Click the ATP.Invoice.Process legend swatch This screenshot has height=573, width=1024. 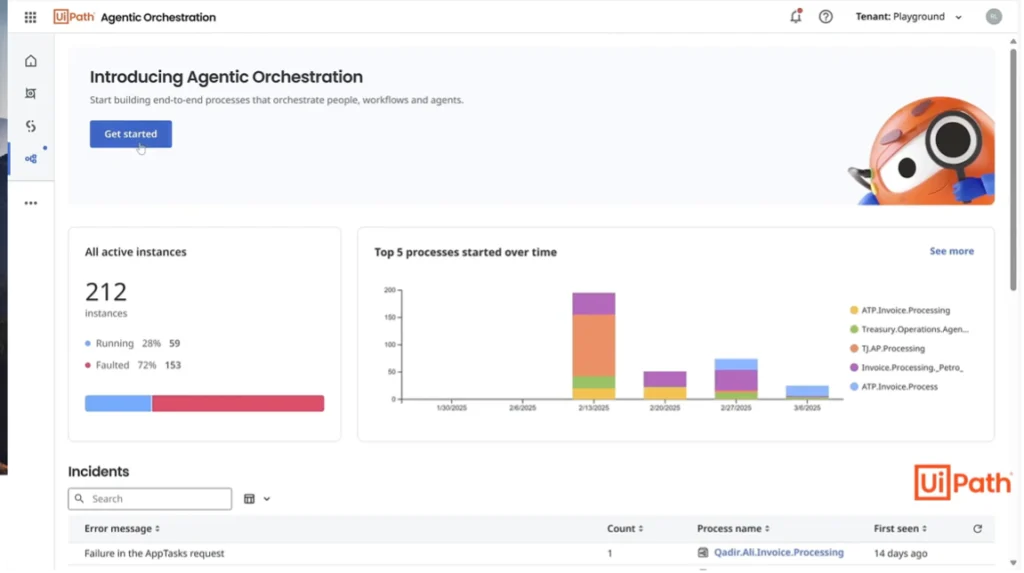(854, 387)
